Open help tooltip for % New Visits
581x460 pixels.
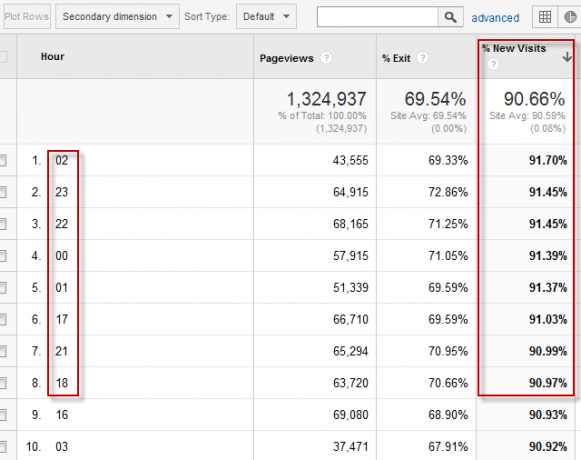[493, 64]
